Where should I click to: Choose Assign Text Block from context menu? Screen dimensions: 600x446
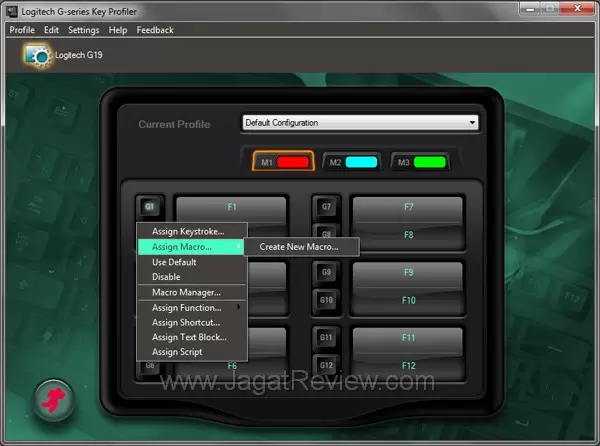(x=192, y=337)
